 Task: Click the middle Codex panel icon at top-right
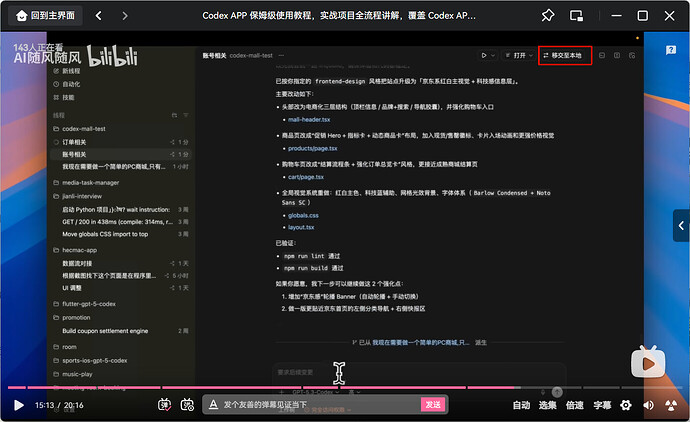617,55
